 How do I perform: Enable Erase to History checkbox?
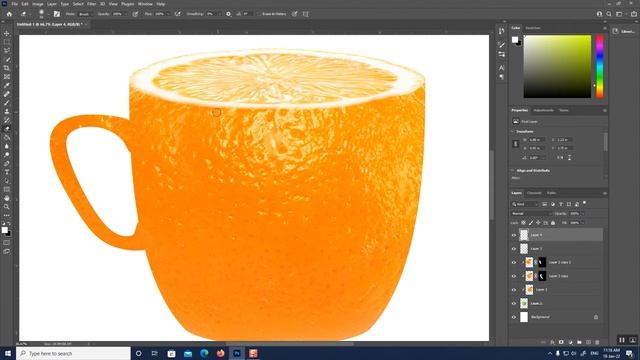click(x=259, y=14)
